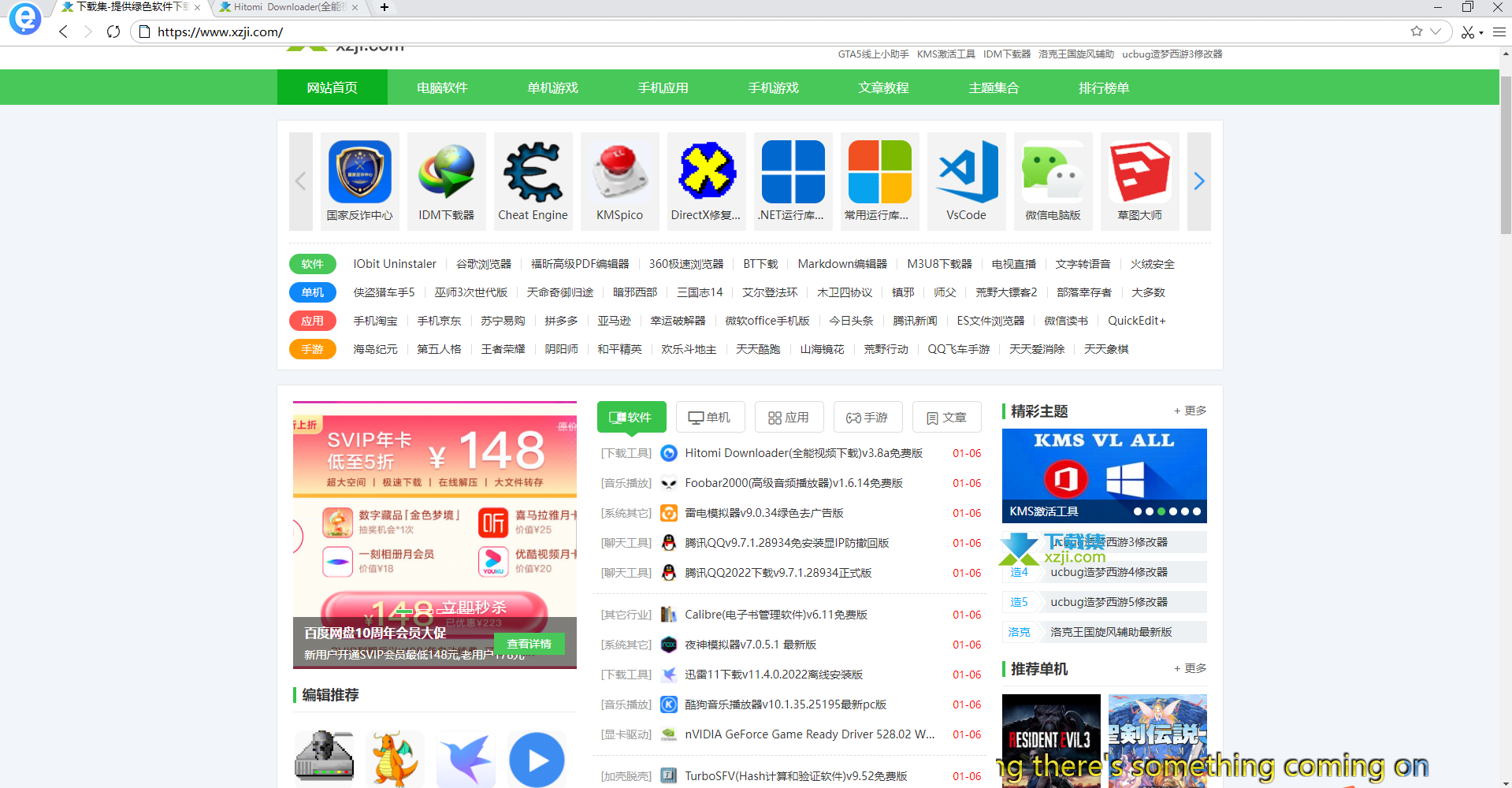
Task: Click the blue play button editor-pick icon
Action: tap(537, 759)
